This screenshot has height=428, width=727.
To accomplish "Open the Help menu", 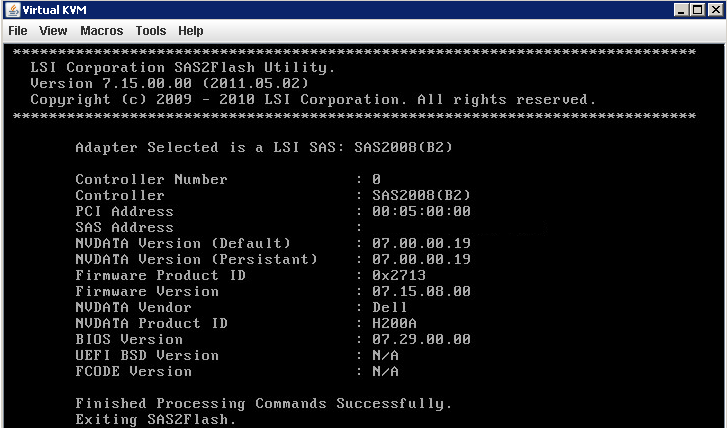I will pyautogui.click(x=191, y=31).
